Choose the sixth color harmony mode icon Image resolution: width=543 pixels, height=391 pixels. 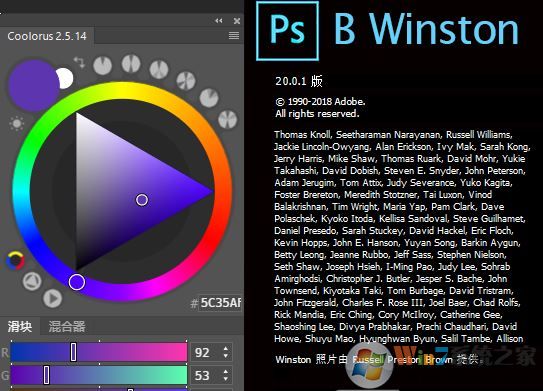click(228, 119)
